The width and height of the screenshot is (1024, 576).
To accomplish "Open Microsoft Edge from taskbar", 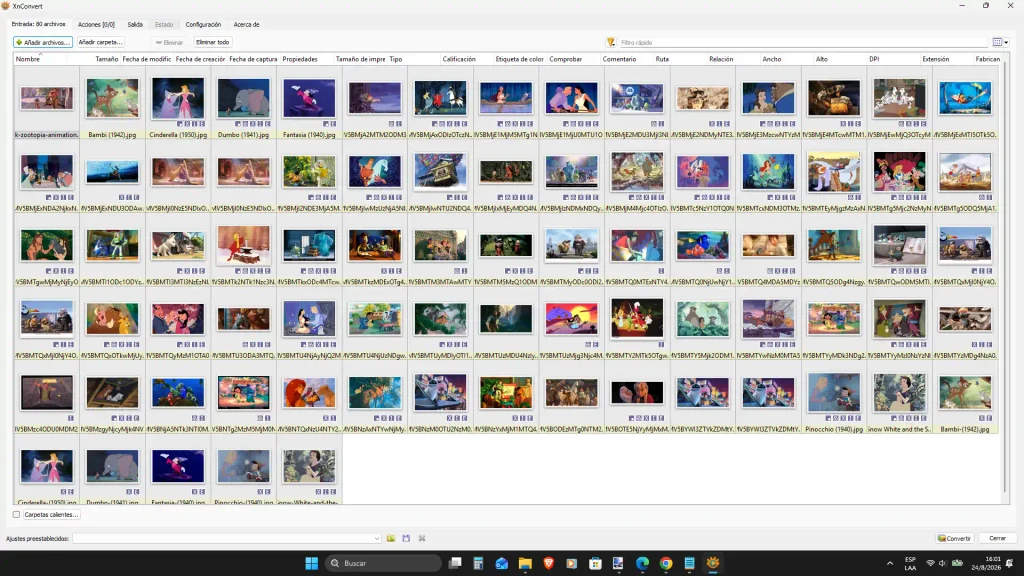I will 642,563.
